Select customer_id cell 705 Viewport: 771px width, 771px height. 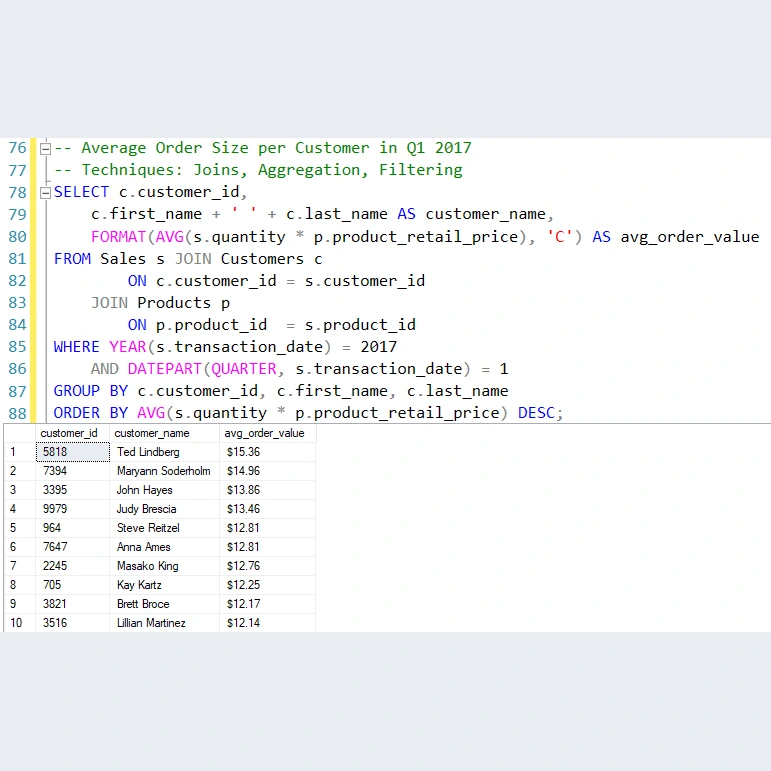coord(73,585)
